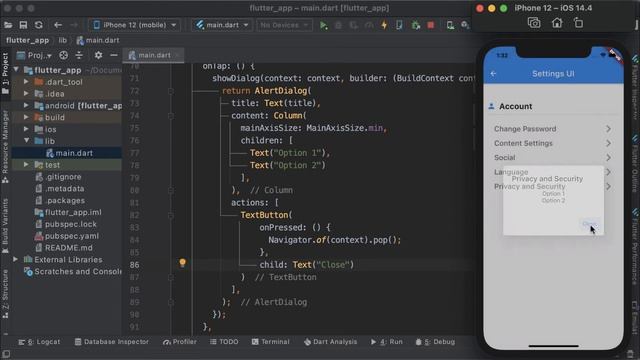
Task: Toggle the Project side tab
Action: point(5,73)
